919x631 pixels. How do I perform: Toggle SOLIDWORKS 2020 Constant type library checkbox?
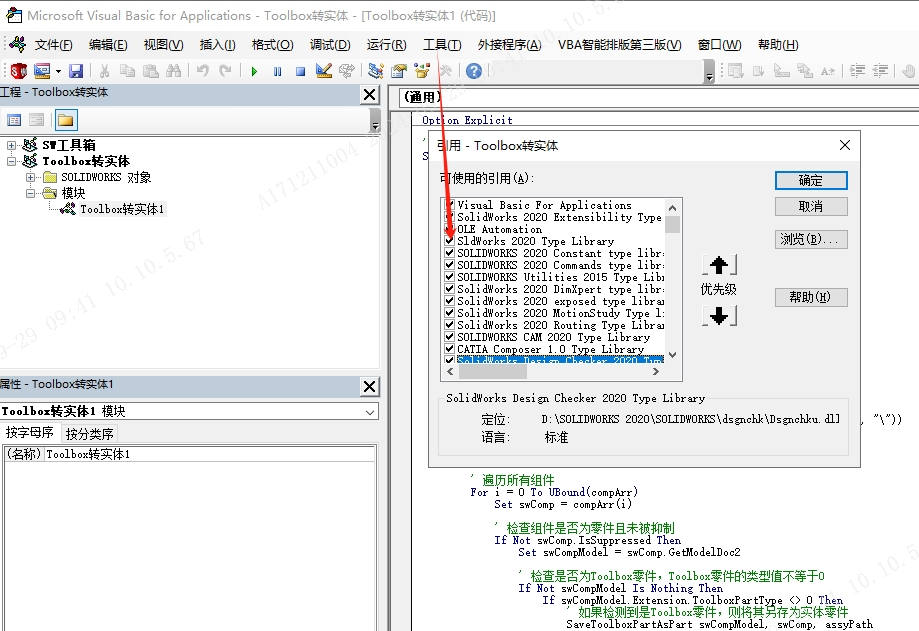click(x=450, y=253)
